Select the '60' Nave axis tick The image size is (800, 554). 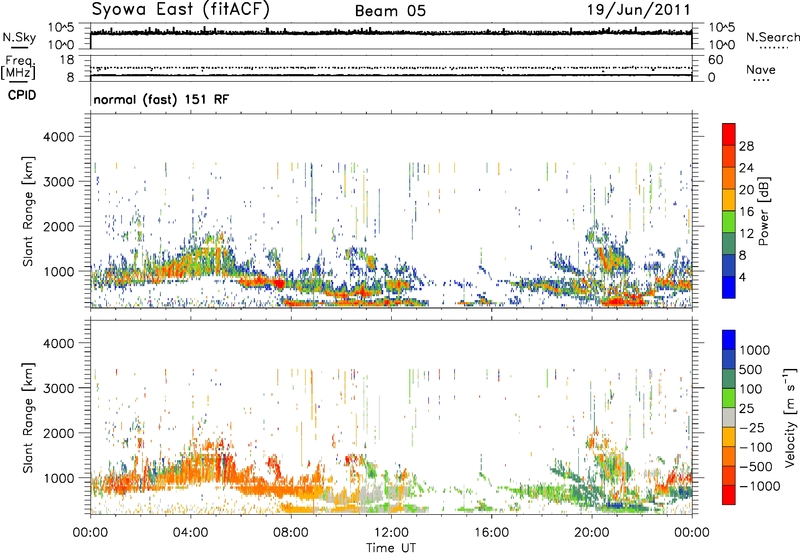[x=715, y=60]
